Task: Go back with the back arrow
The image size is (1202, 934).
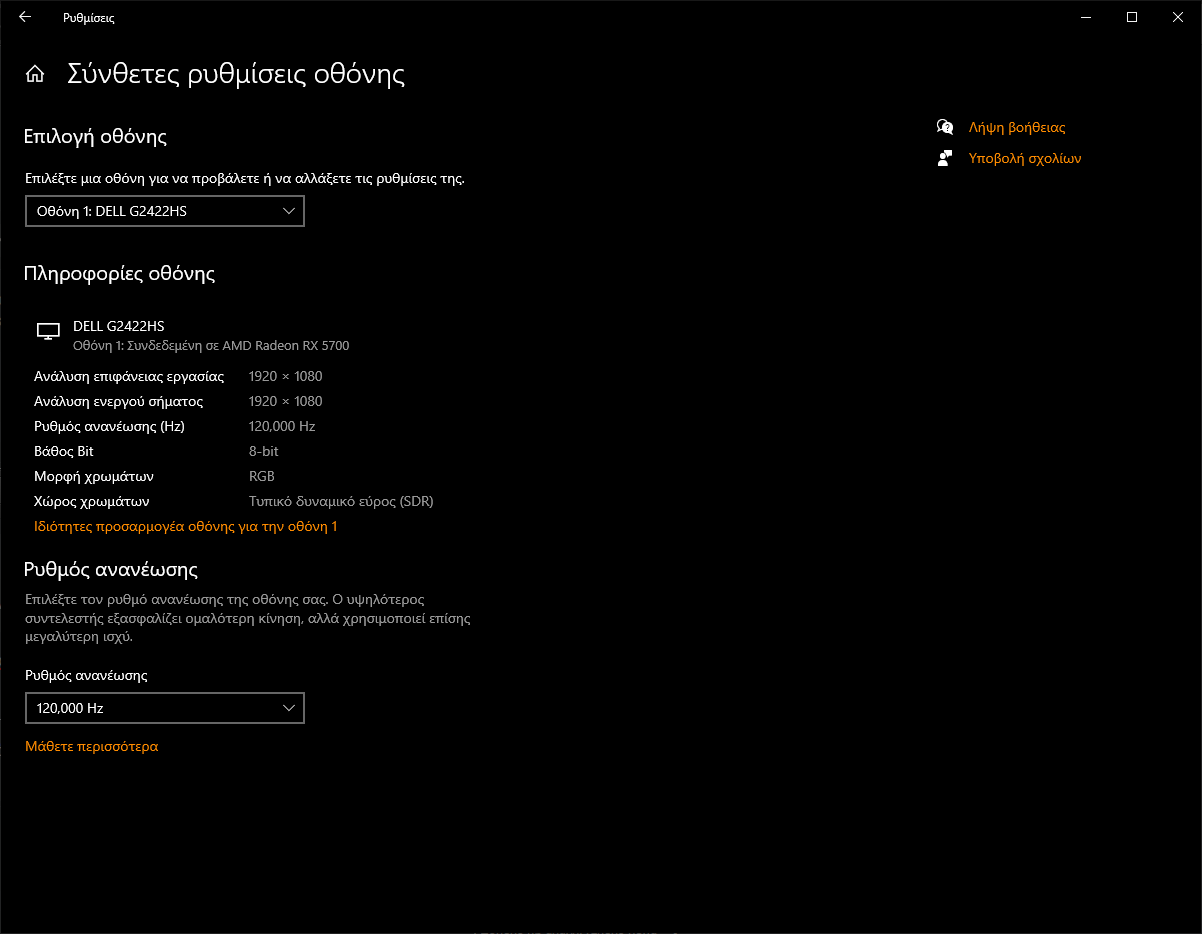Action: click(25, 17)
